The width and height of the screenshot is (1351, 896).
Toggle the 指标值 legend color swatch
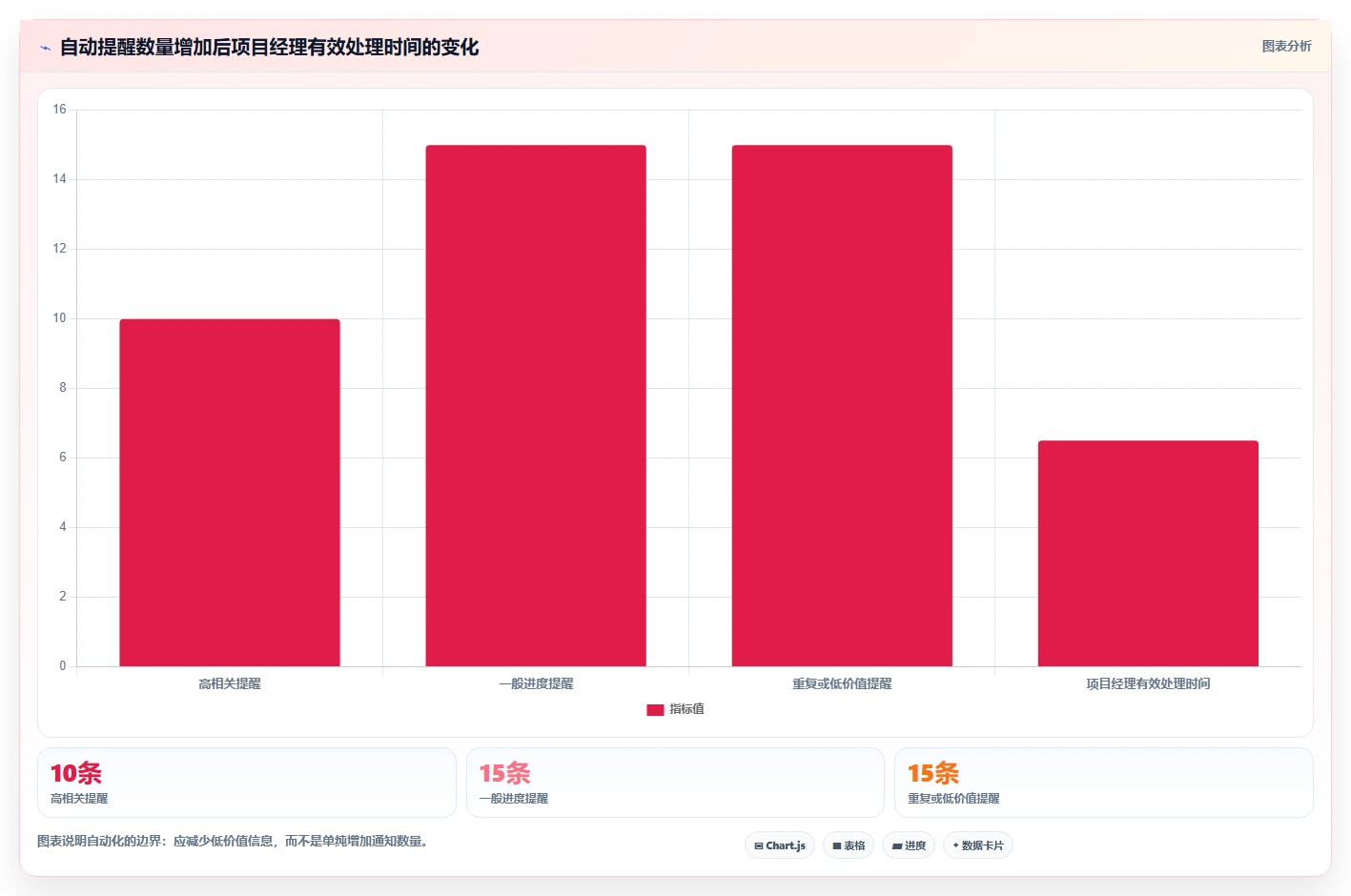pyautogui.click(x=655, y=709)
